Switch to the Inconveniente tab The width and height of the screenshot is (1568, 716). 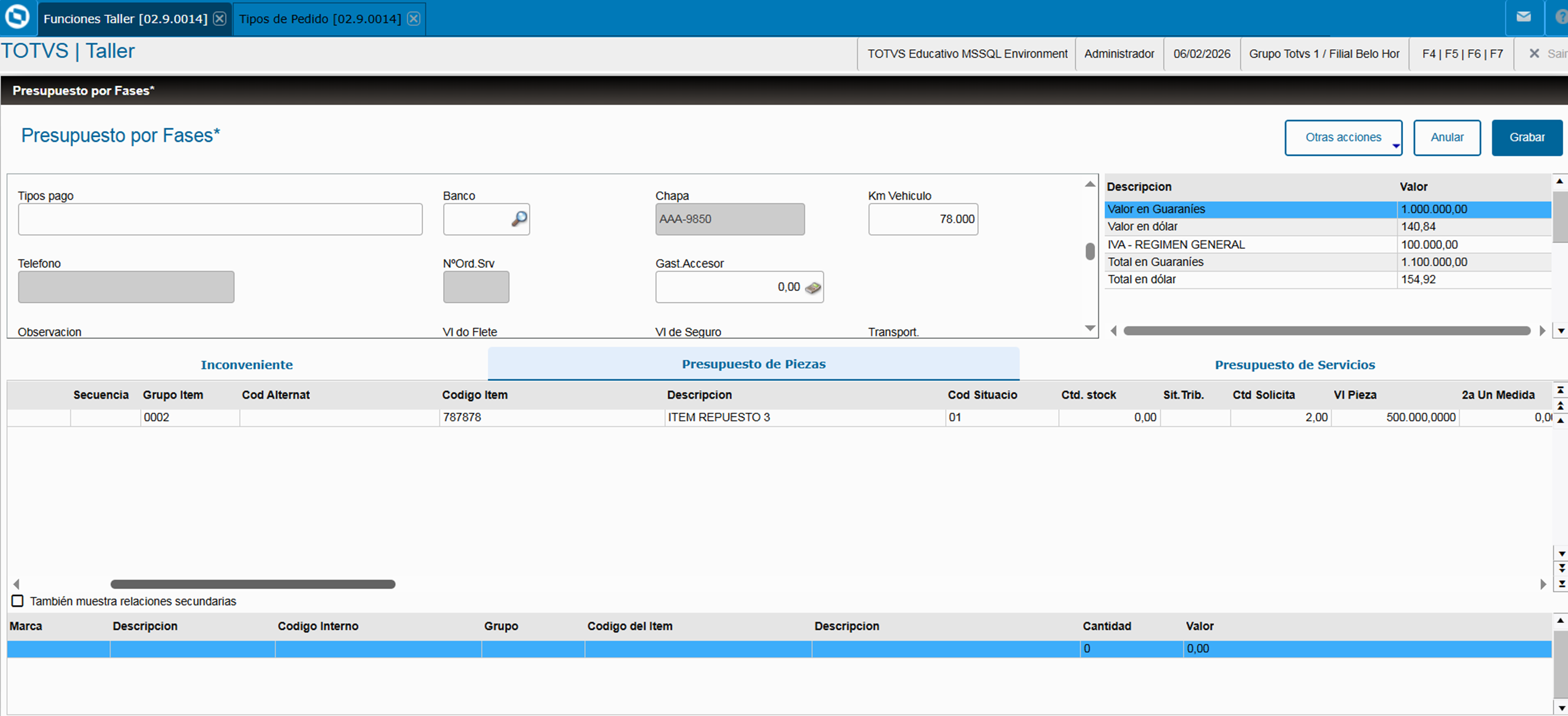pos(247,365)
